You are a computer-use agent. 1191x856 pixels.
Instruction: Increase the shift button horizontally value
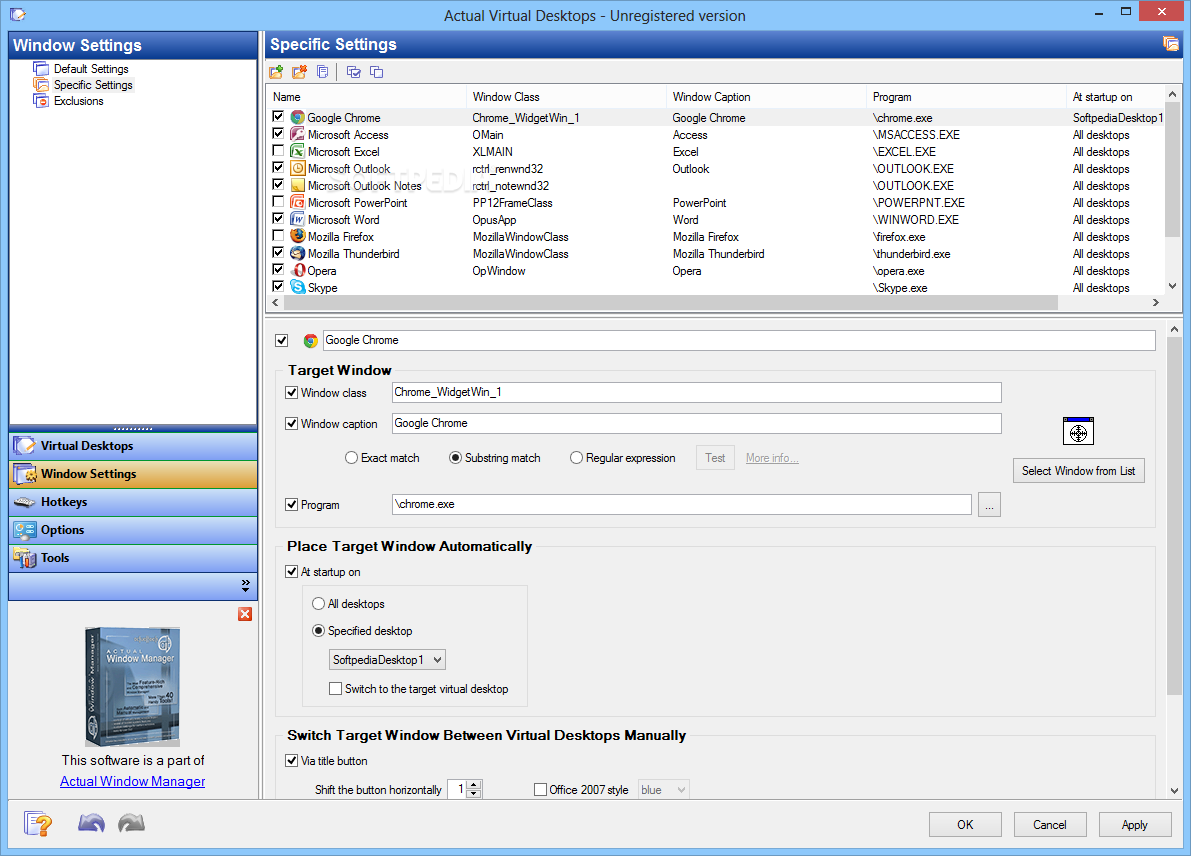pyautogui.click(x=474, y=785)
